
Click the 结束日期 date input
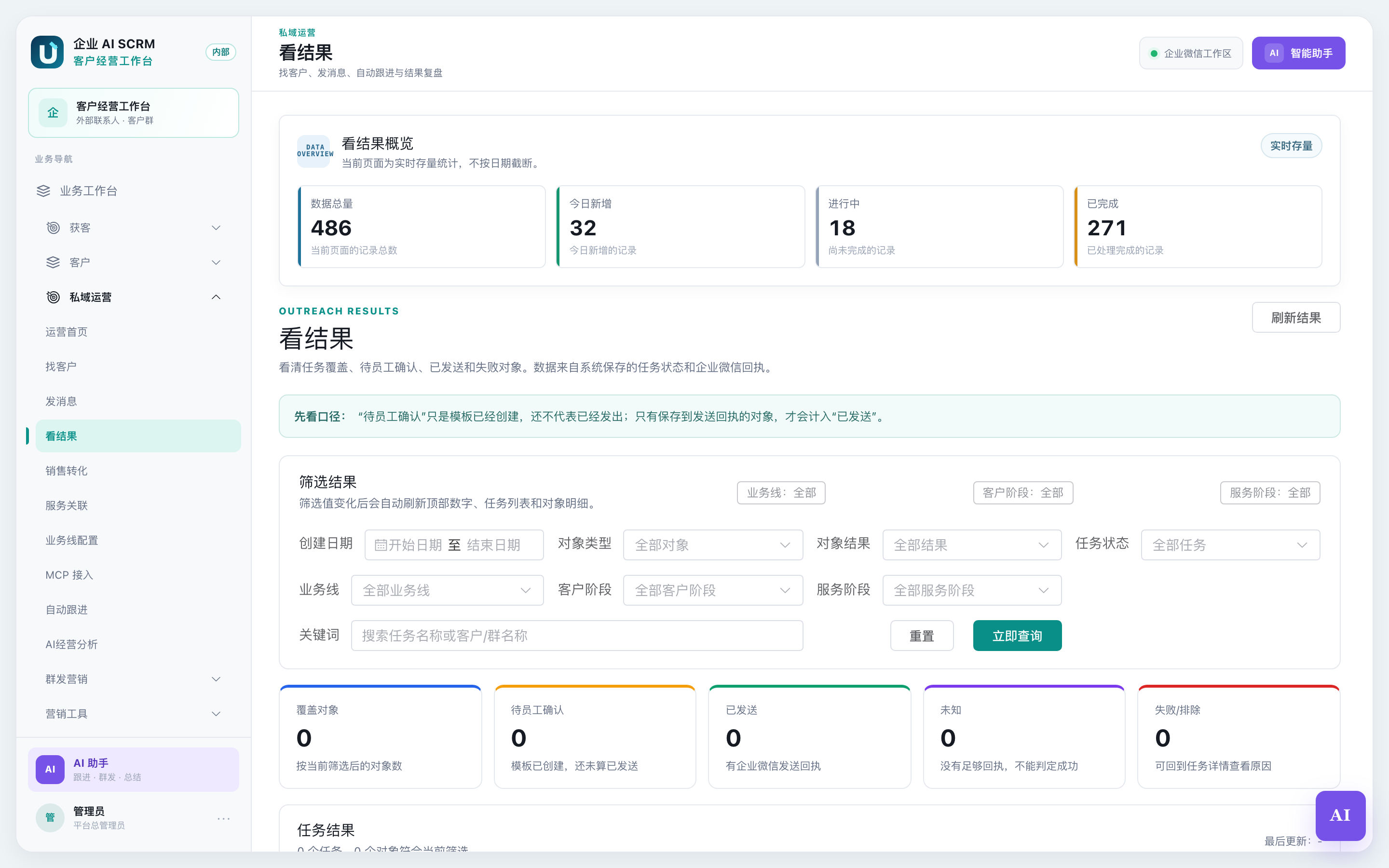point(493,545)
